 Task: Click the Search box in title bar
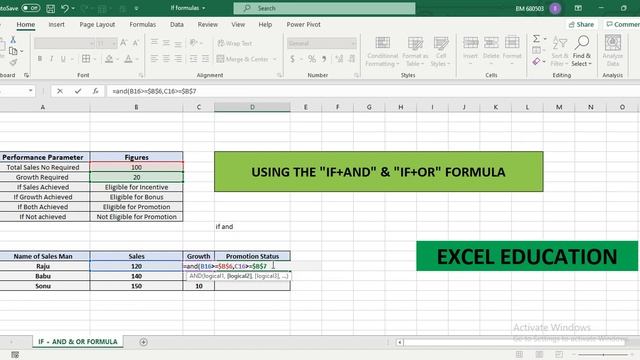coord(324,8)
